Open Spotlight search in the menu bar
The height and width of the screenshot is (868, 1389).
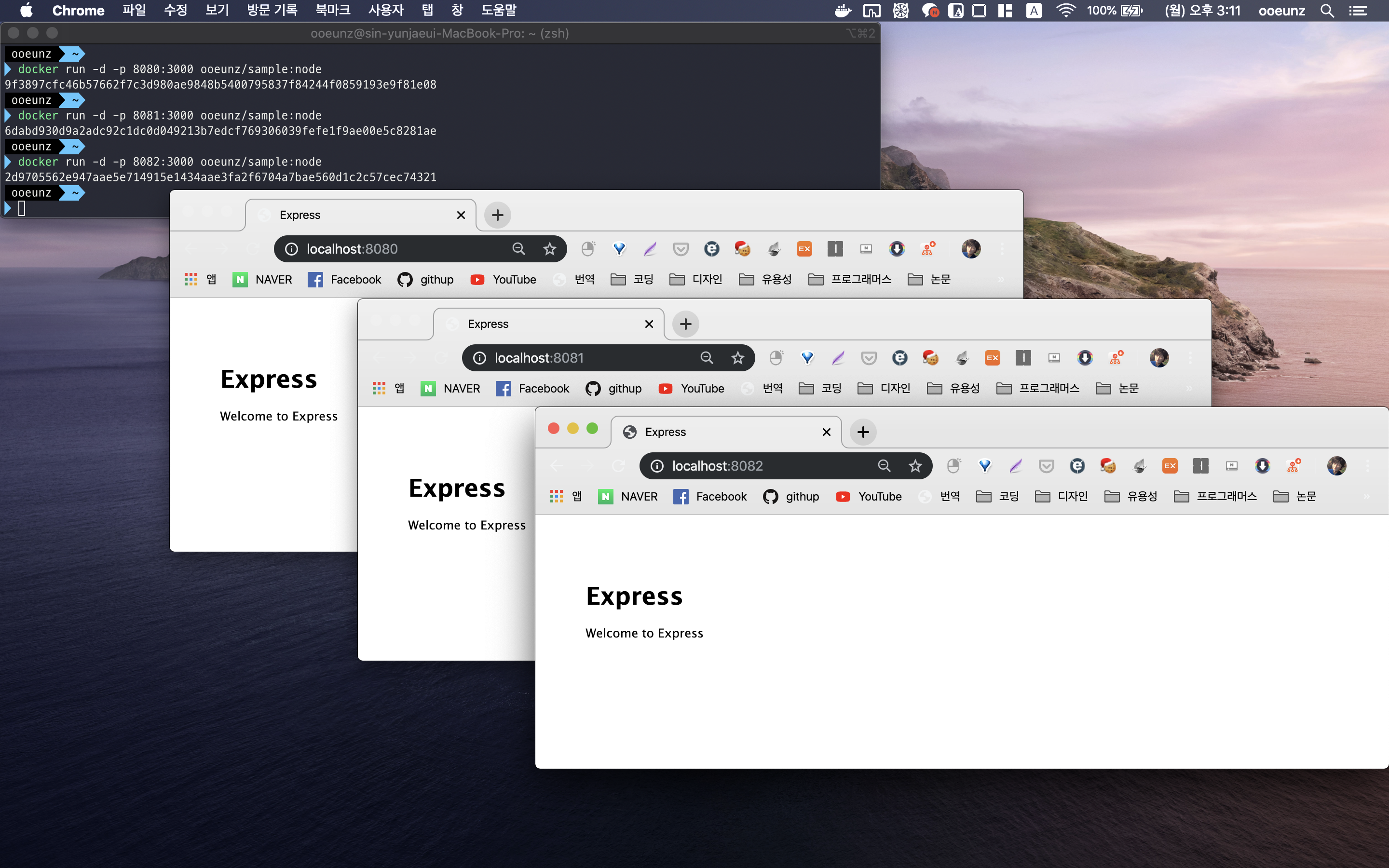tap(1326, 10)
